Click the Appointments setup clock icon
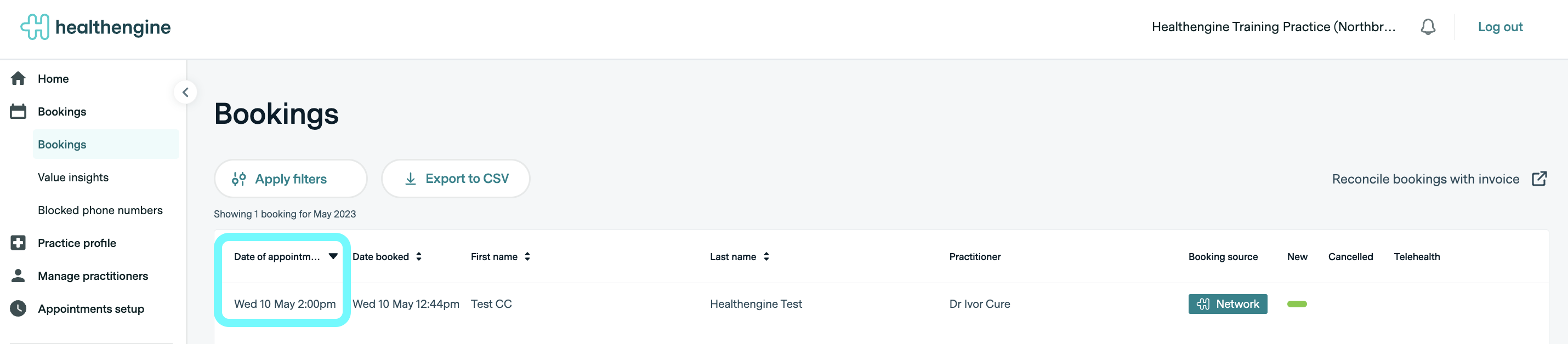 pyautogui.click(x=18, y=309)
